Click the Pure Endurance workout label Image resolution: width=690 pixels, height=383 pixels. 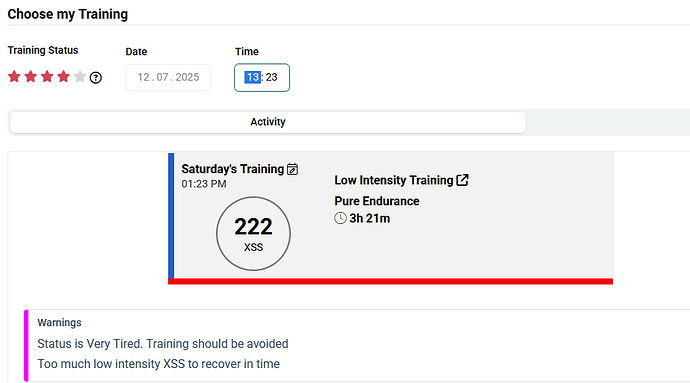coord(377,201)
